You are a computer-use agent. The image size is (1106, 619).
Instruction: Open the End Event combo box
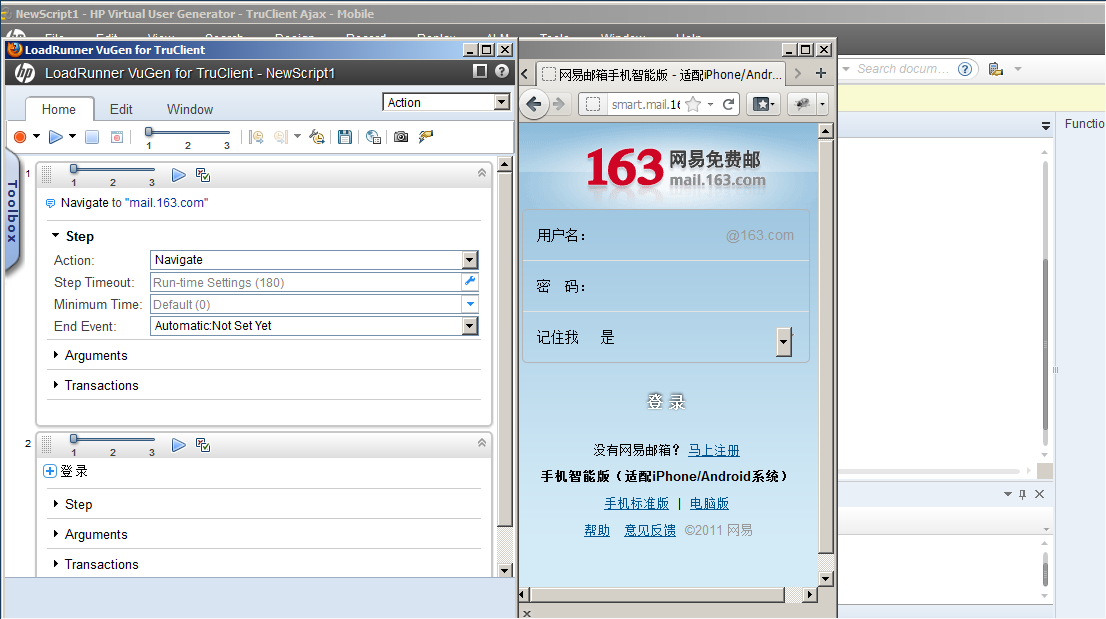pyautogui.click(x=314, y=326)
